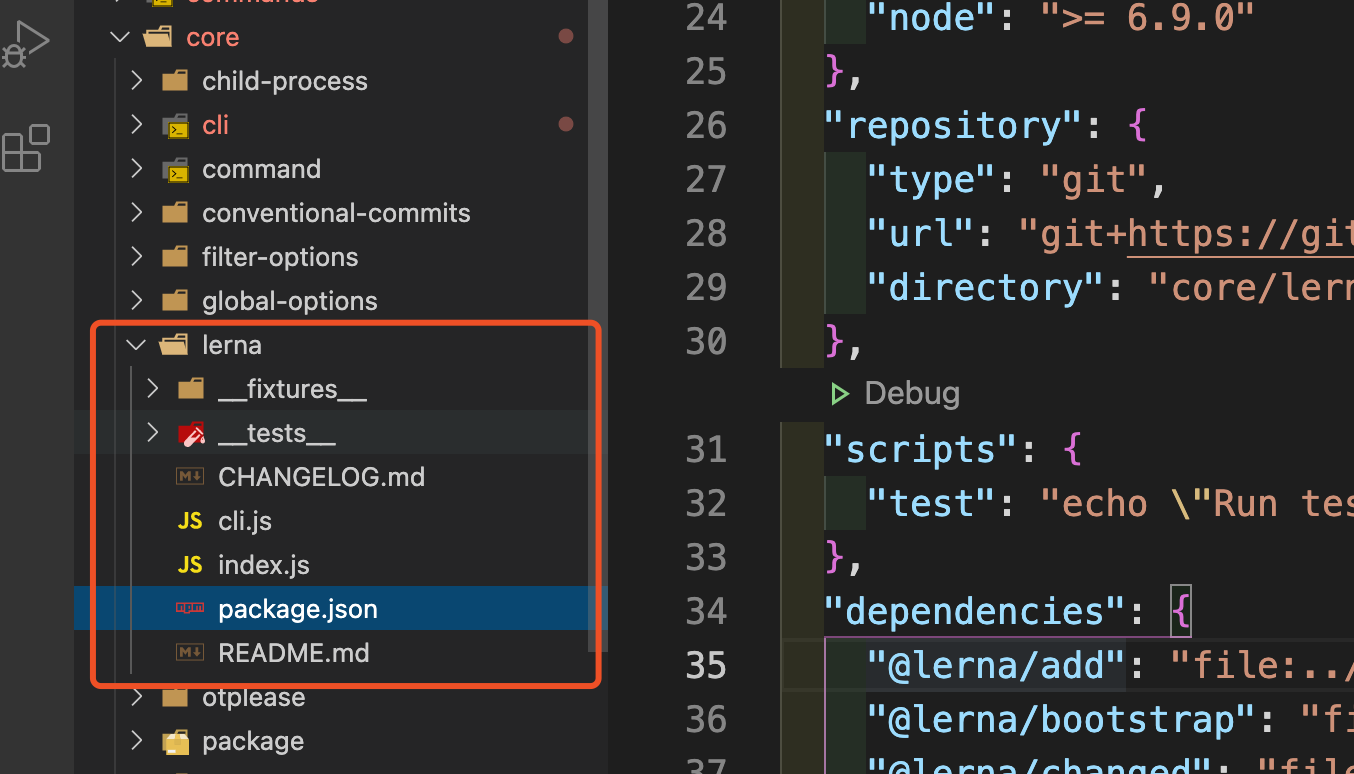Select the cli folder label under core
The height and width of the screenshot is (774, 1354).
[215, 125]
